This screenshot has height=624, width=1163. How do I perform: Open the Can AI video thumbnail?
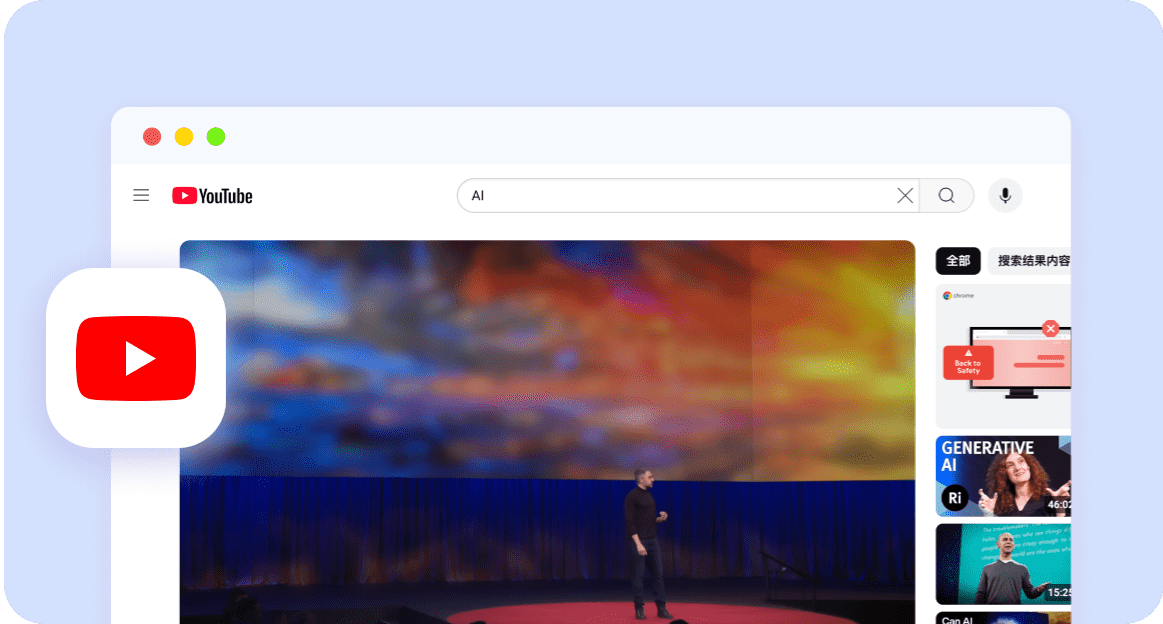1003,618
